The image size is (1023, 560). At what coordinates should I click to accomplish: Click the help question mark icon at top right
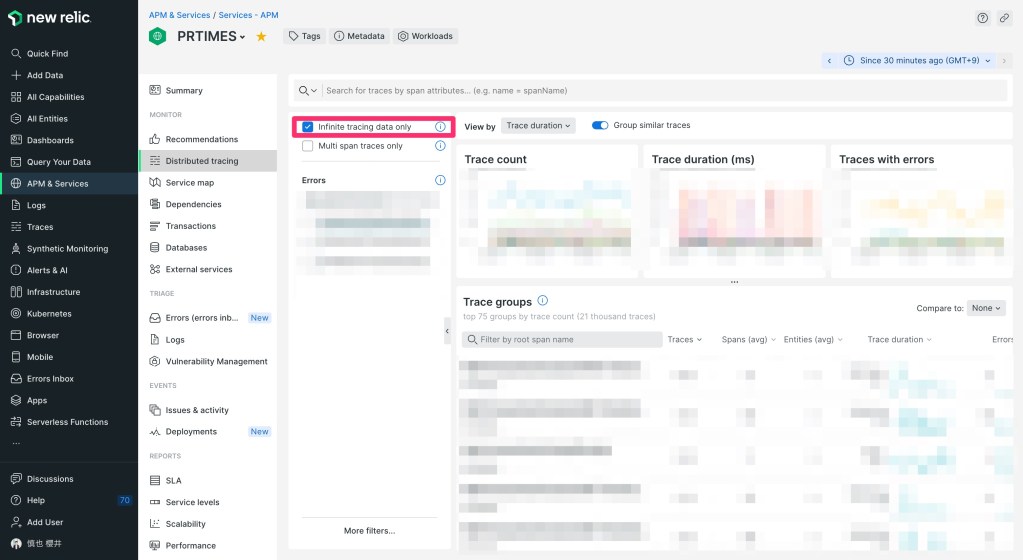(982, 18)
